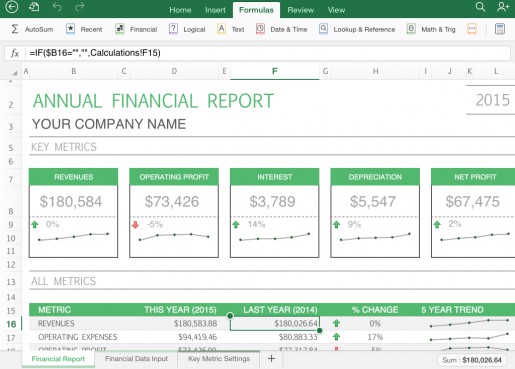Add a new sheet plus icon
The width and height of the screenshot is (515, 369).
272,359
